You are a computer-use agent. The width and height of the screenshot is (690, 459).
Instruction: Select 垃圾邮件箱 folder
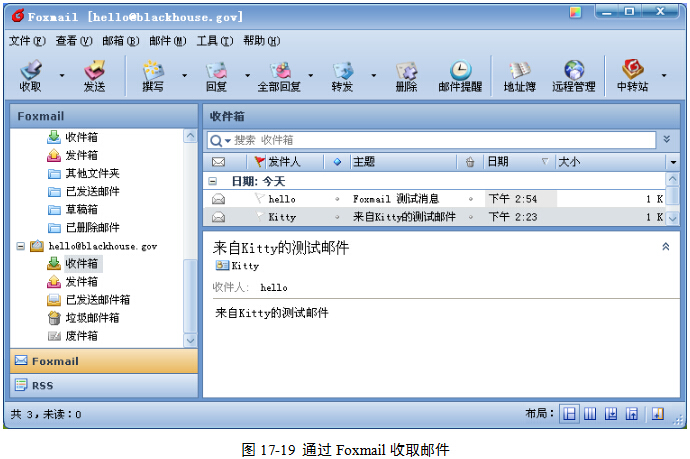coord(92,318)
